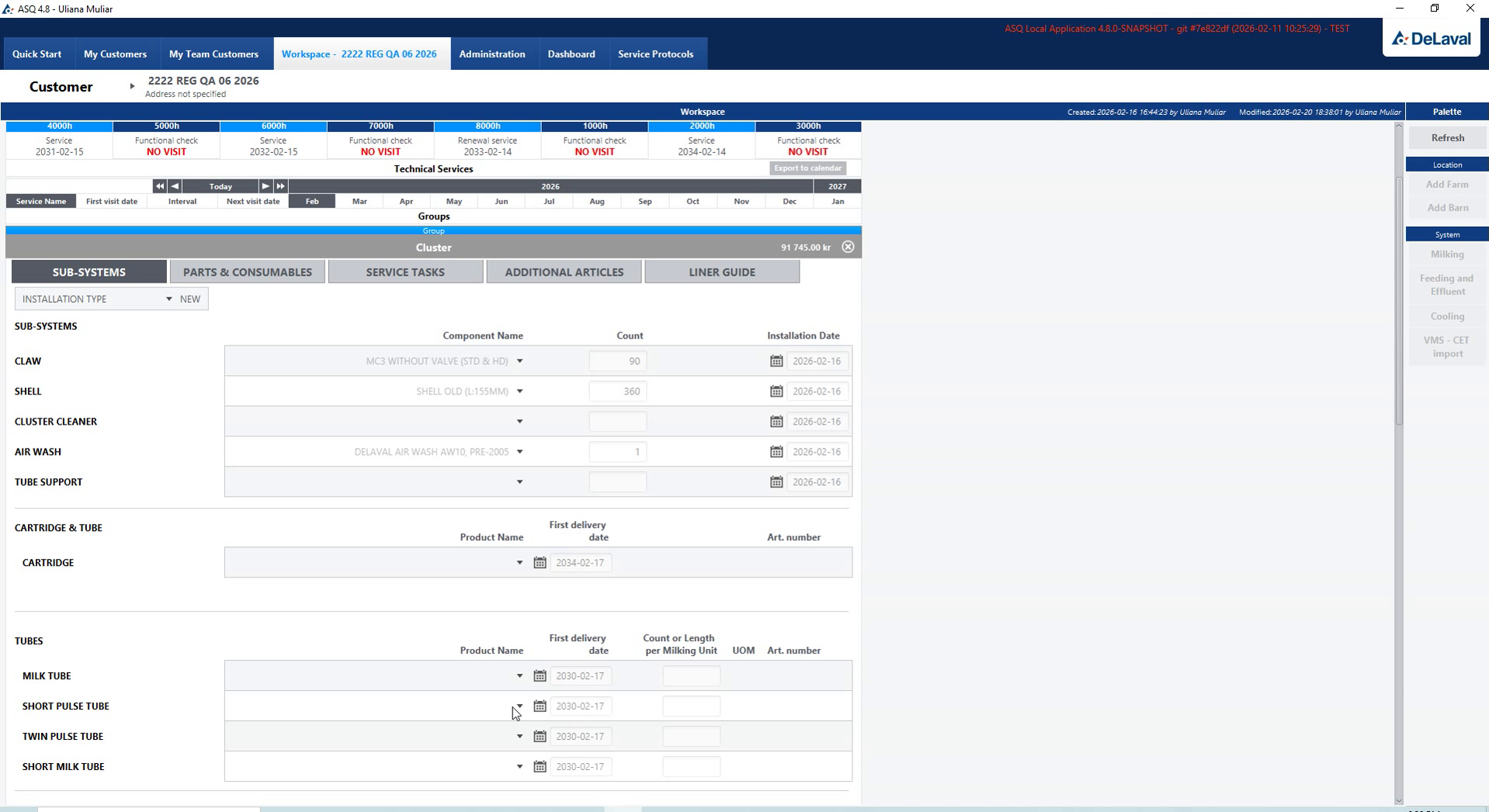
Task: Go to My Customers tab
Action: tap(115, 54)
